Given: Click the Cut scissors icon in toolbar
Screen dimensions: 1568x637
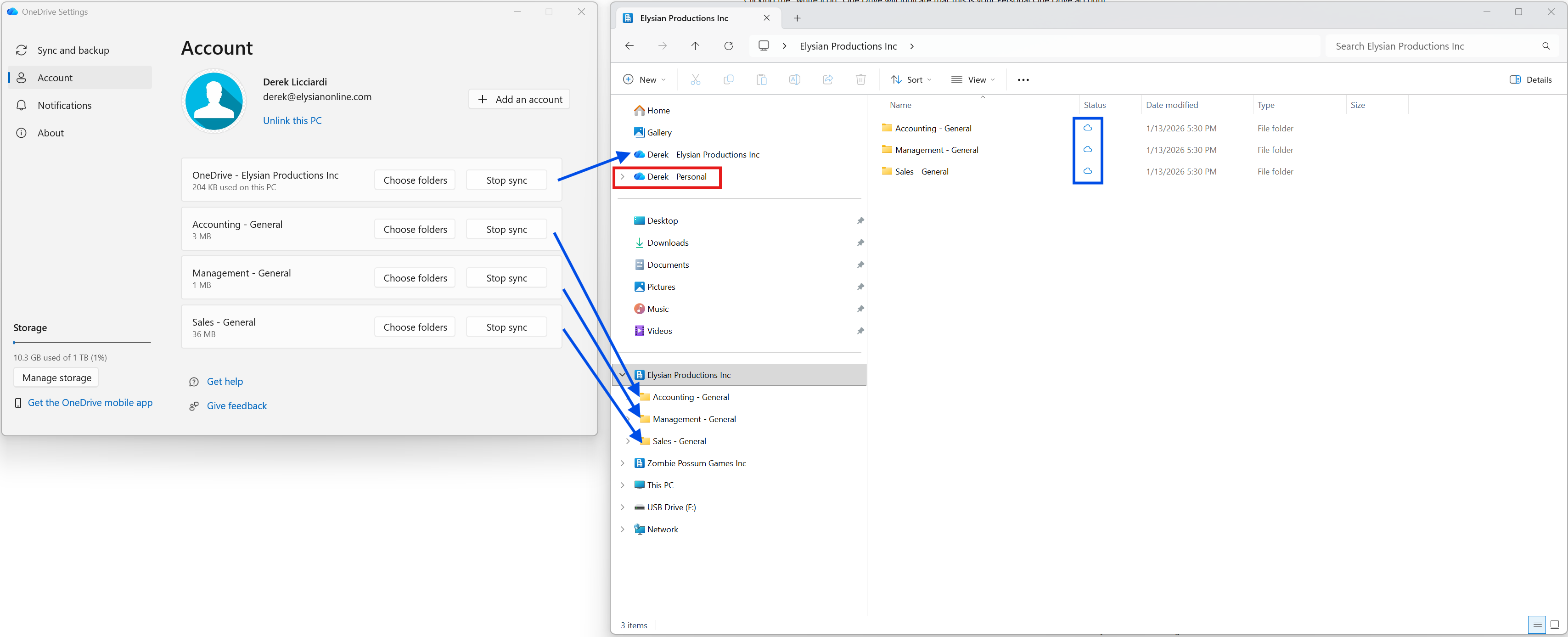Looking at the screenshot, I should pos(695,80).
